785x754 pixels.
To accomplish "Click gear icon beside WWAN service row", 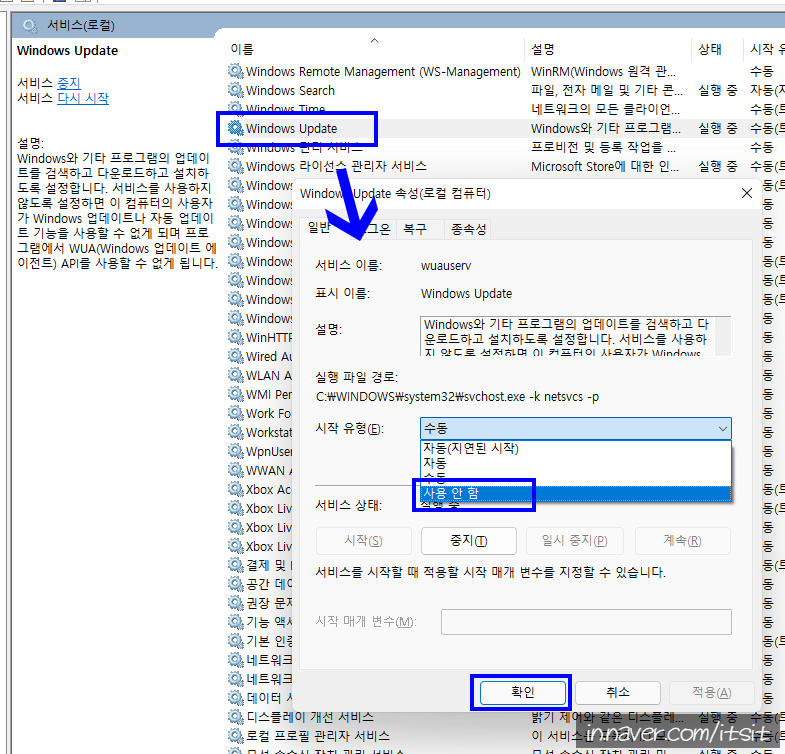I will (235, 470).
